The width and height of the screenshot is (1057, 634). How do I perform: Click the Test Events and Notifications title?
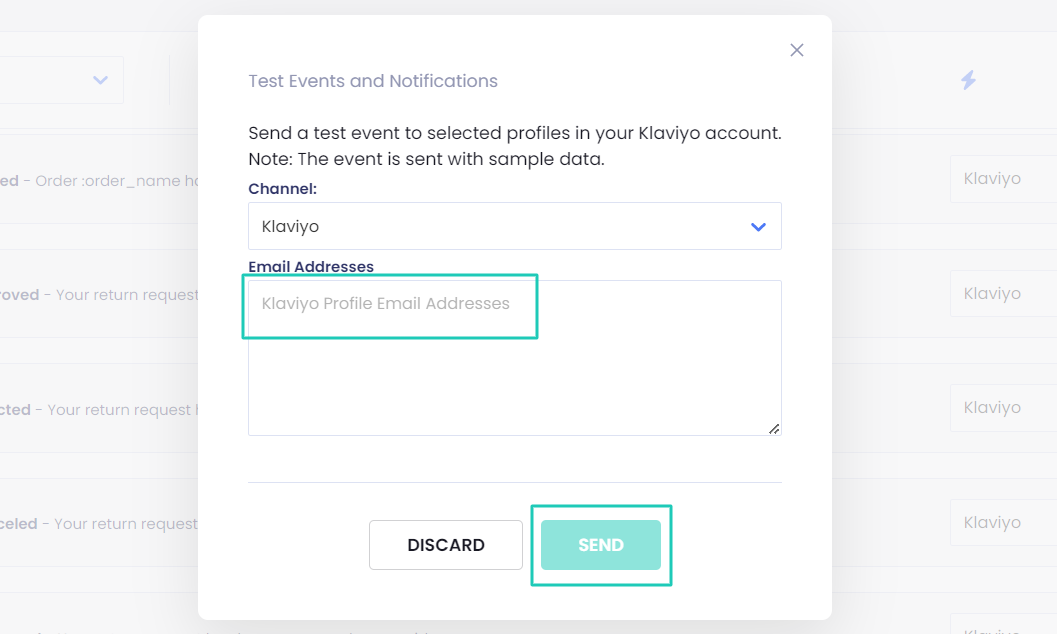coord(373,81)
